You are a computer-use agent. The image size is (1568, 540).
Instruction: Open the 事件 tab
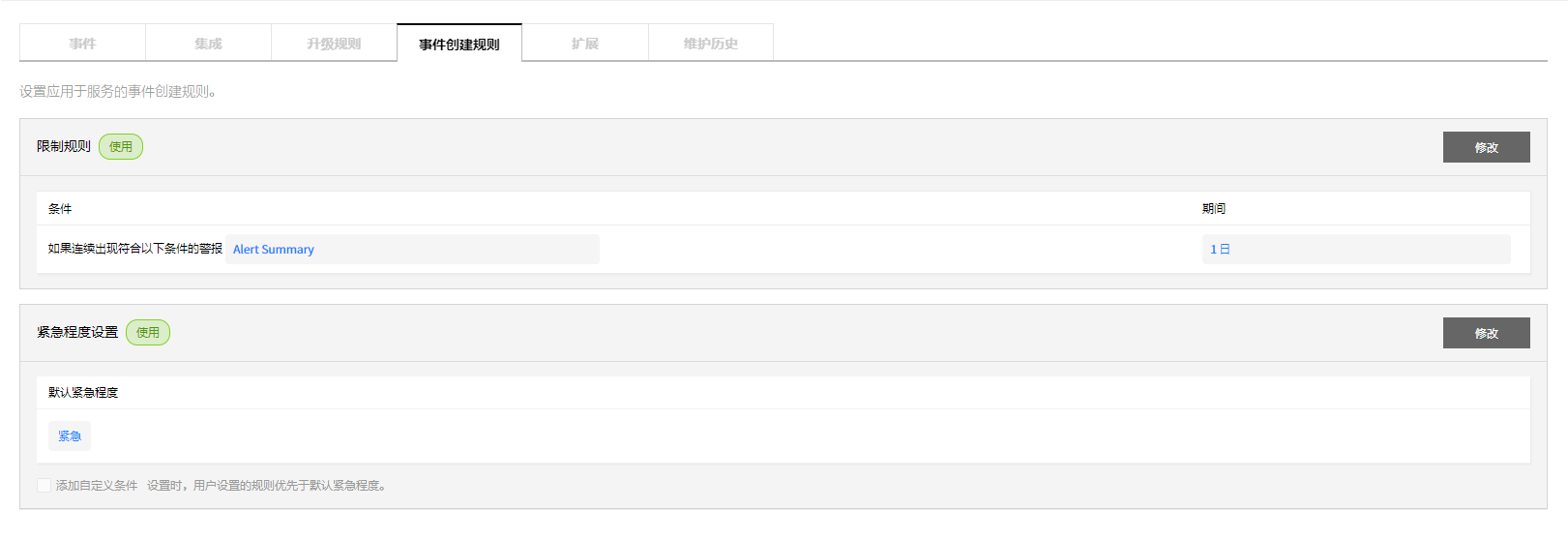(x=82, y=44)
